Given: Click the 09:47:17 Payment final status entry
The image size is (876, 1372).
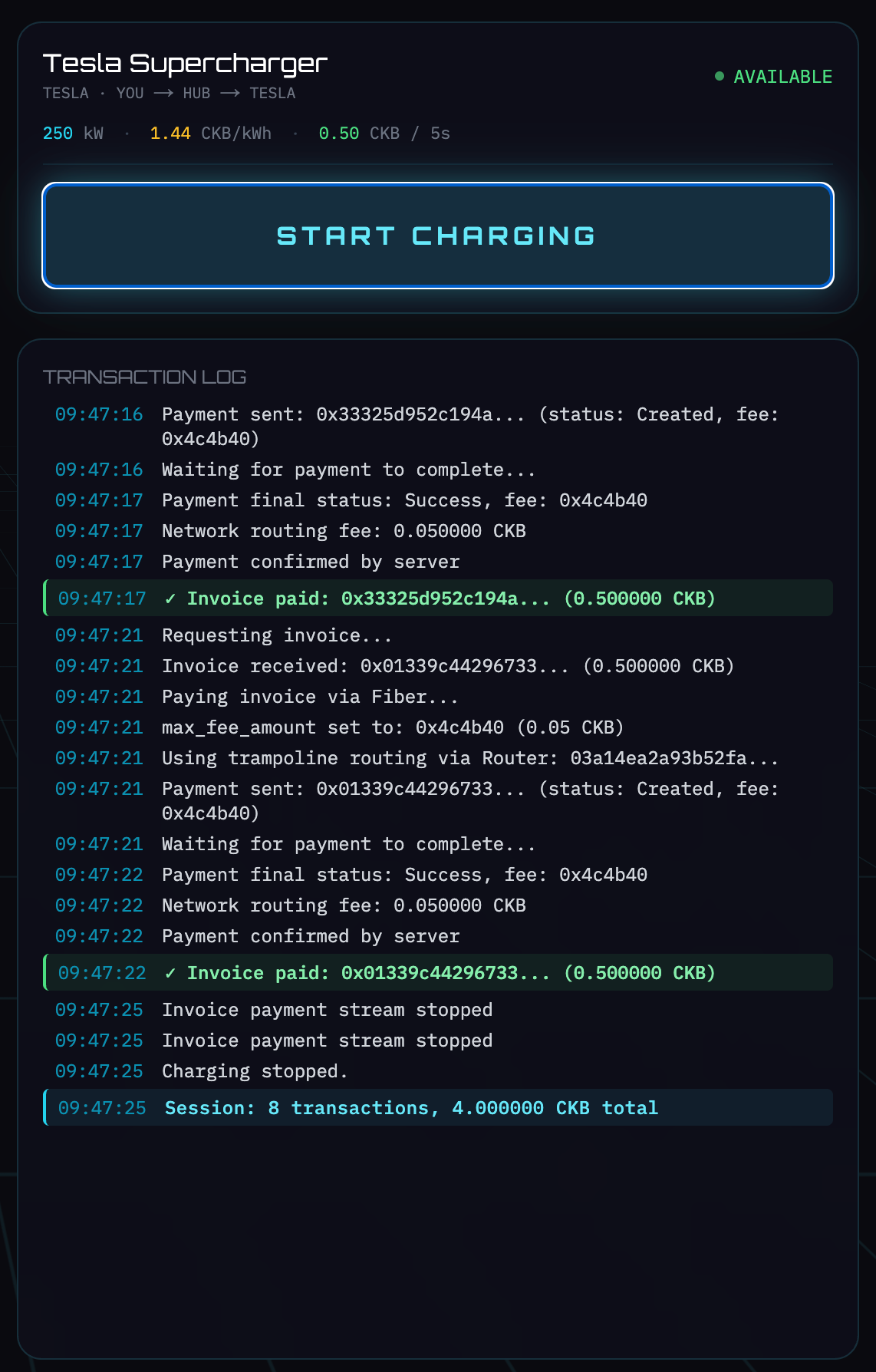Looking at the screenshot, I should coord(438,500).
